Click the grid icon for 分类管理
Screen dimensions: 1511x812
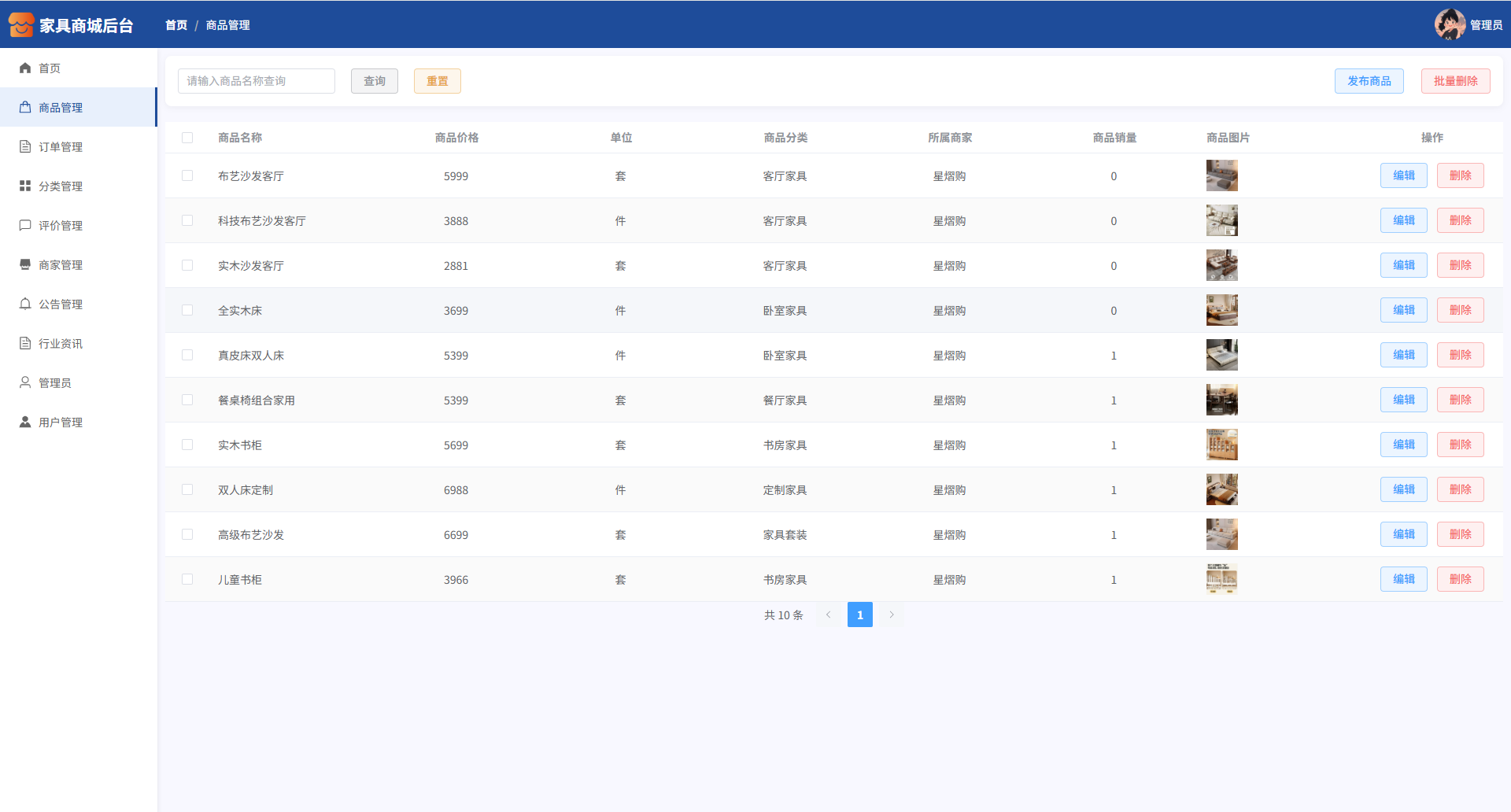pyautogui.click(x=25, y=186)
